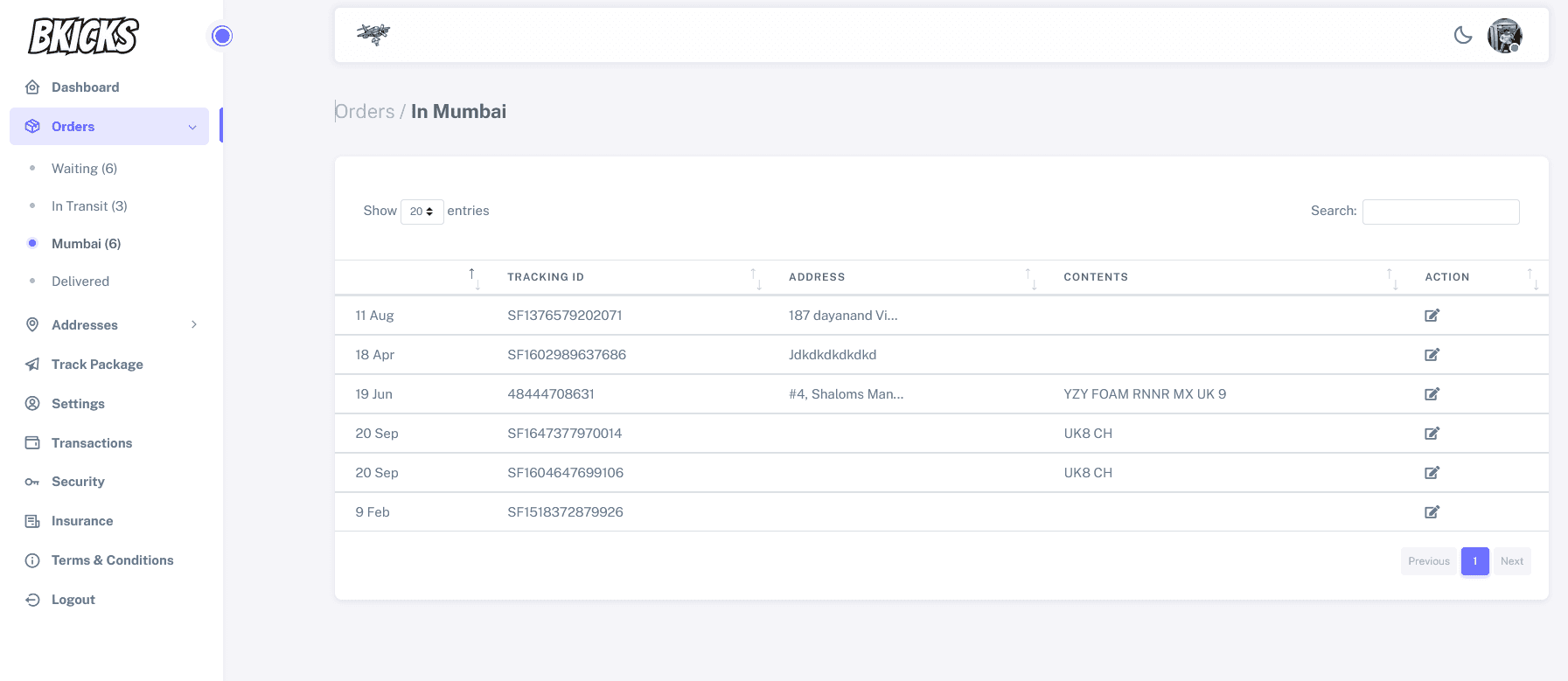The height and width of the screenshot is (681, 1568).
Task: Toggle the sidebar pin radio button
Action: click(x=222, y=36)
